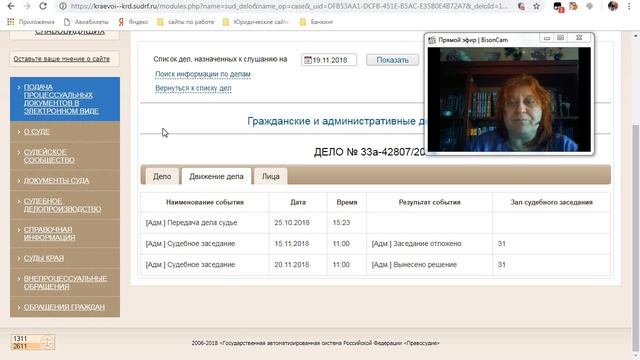
Task: Open Поиск информации по делам link
Action: tap(203, 74)
